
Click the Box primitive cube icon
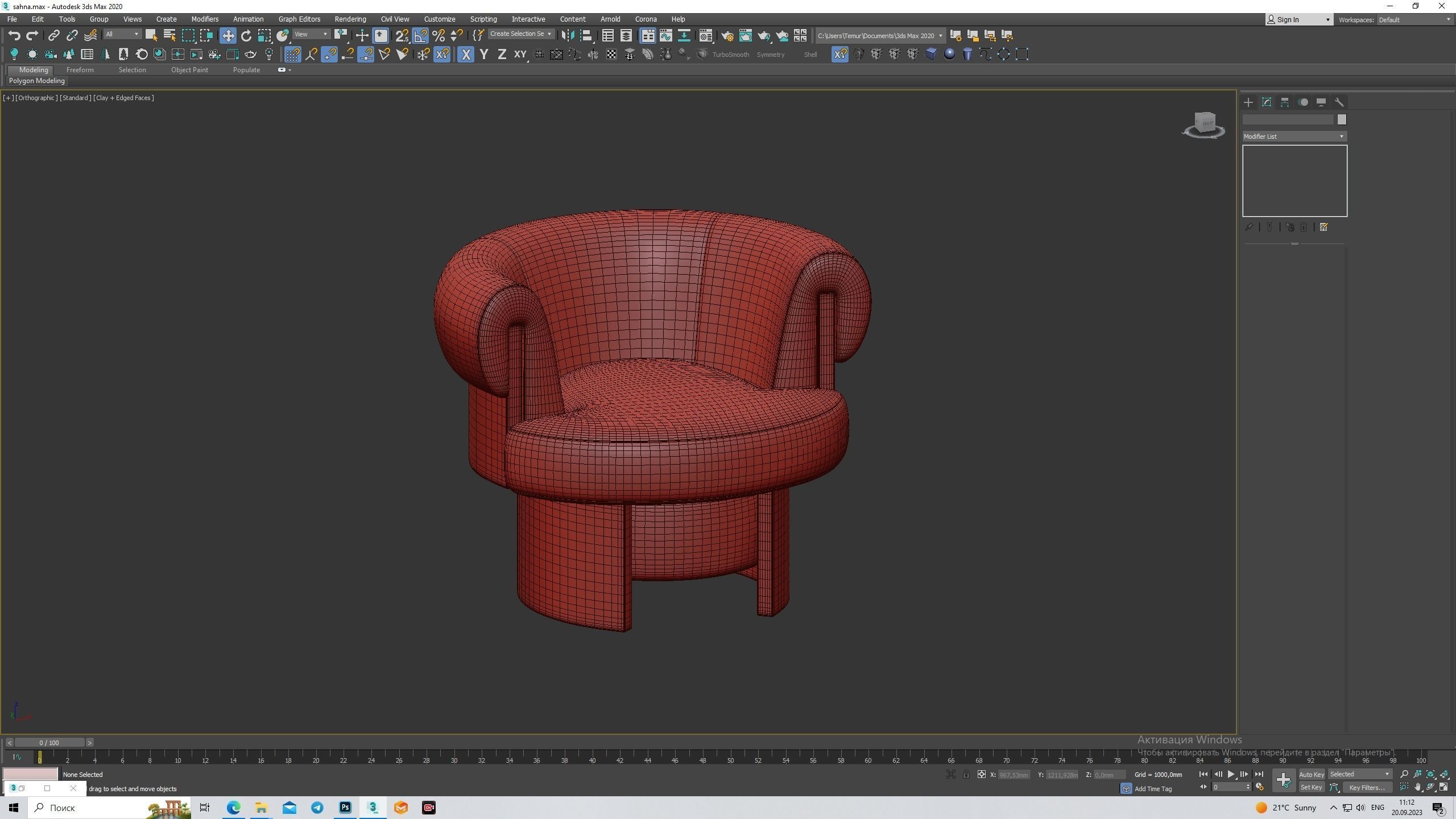pyautogui.click(x=931, y=55)
